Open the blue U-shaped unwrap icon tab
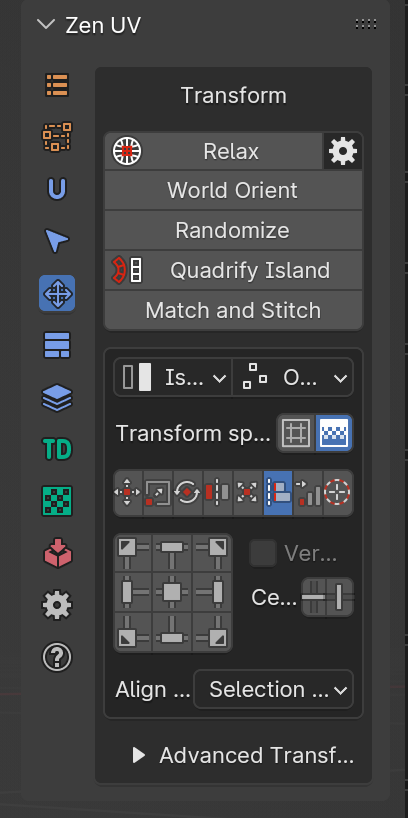Image resolution: width=408 pixels, height=818 pixels. pos(57,188)
